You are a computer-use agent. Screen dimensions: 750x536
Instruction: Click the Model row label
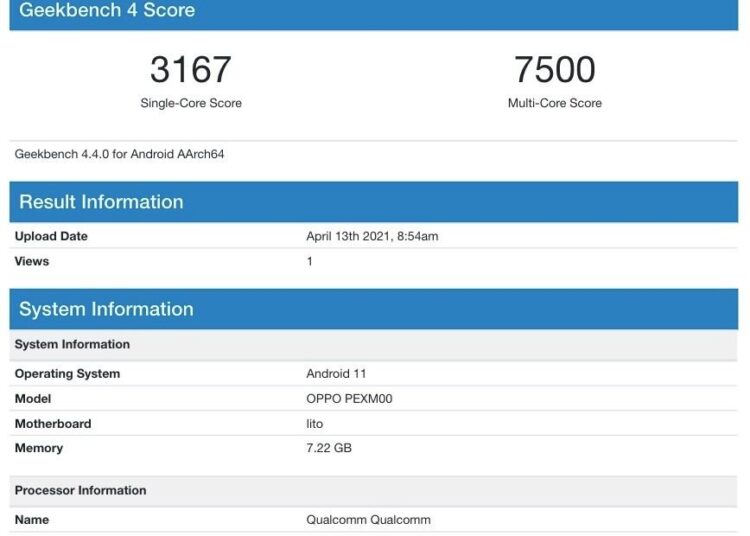(x=33, y=399)
